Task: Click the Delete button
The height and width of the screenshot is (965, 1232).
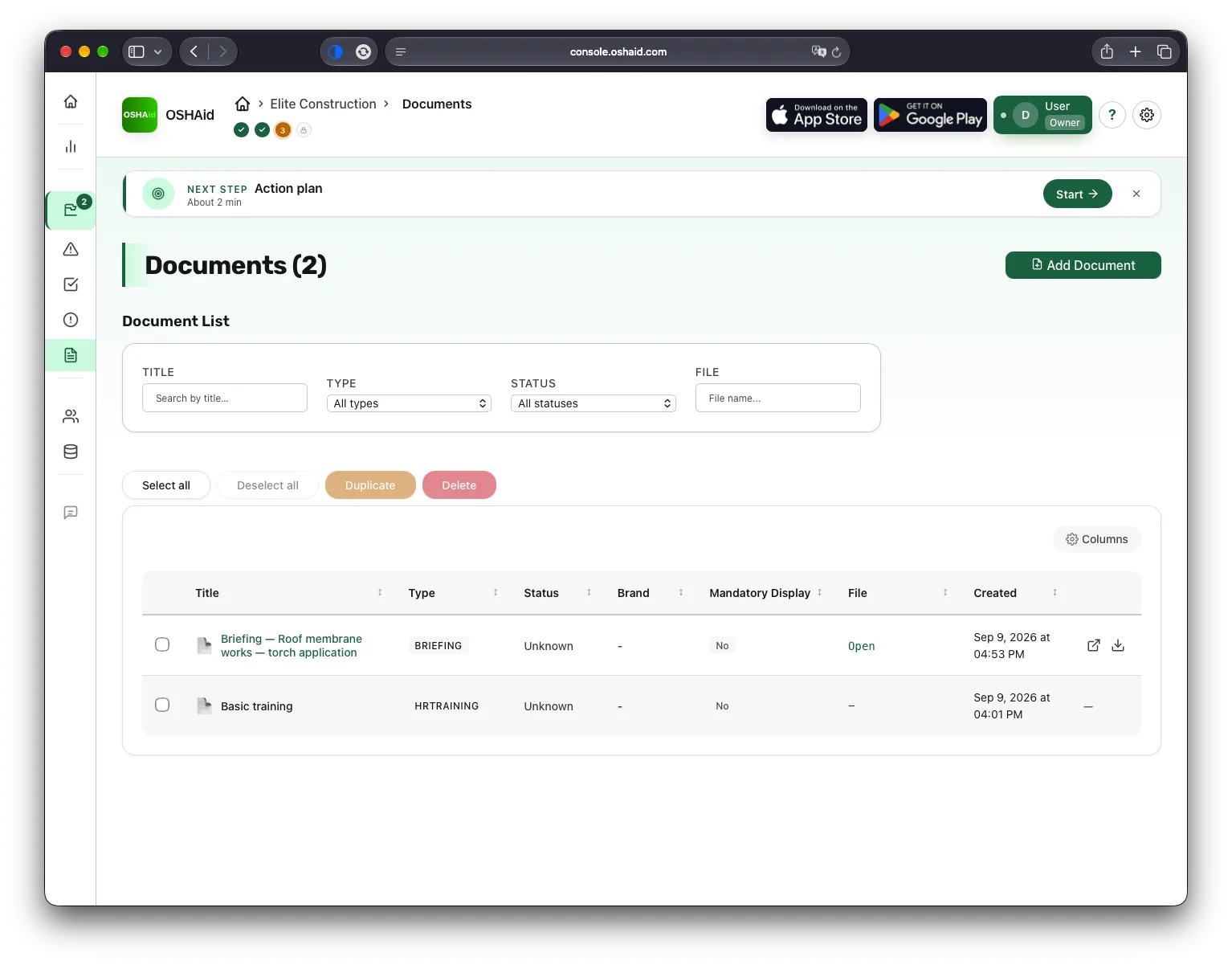Action: click(459, 485)
